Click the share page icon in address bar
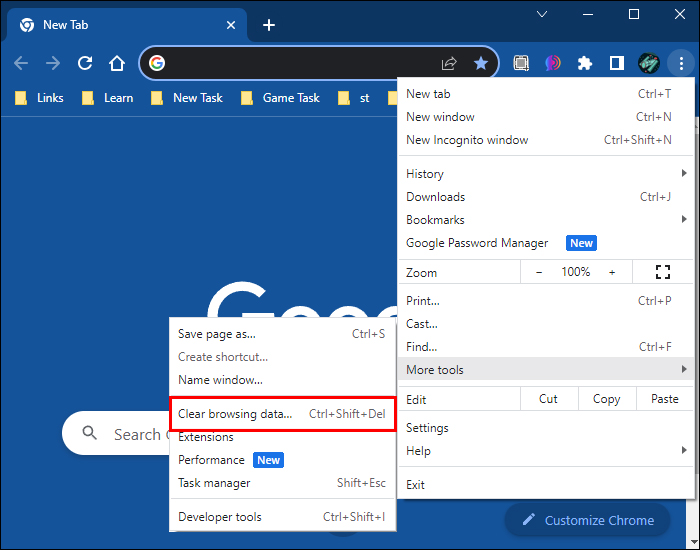 click(449, 63)
